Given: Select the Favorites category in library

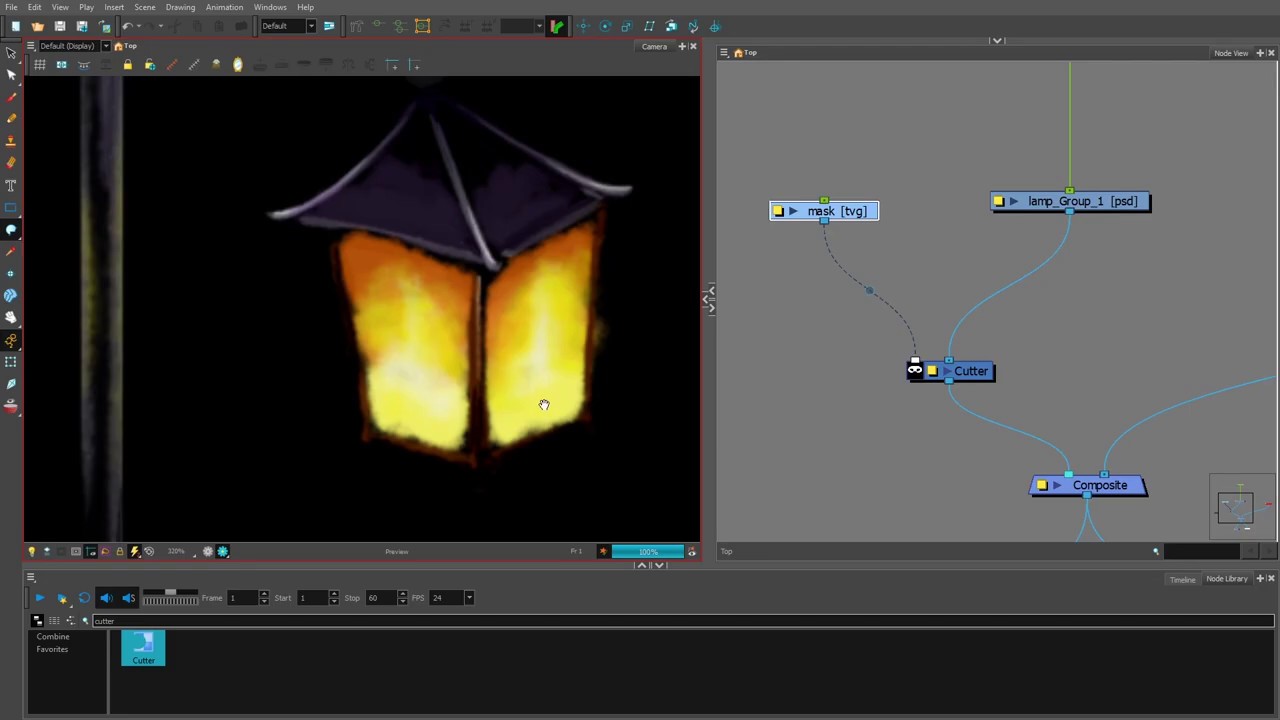Looking at the screenshot, I should (52, 650).
